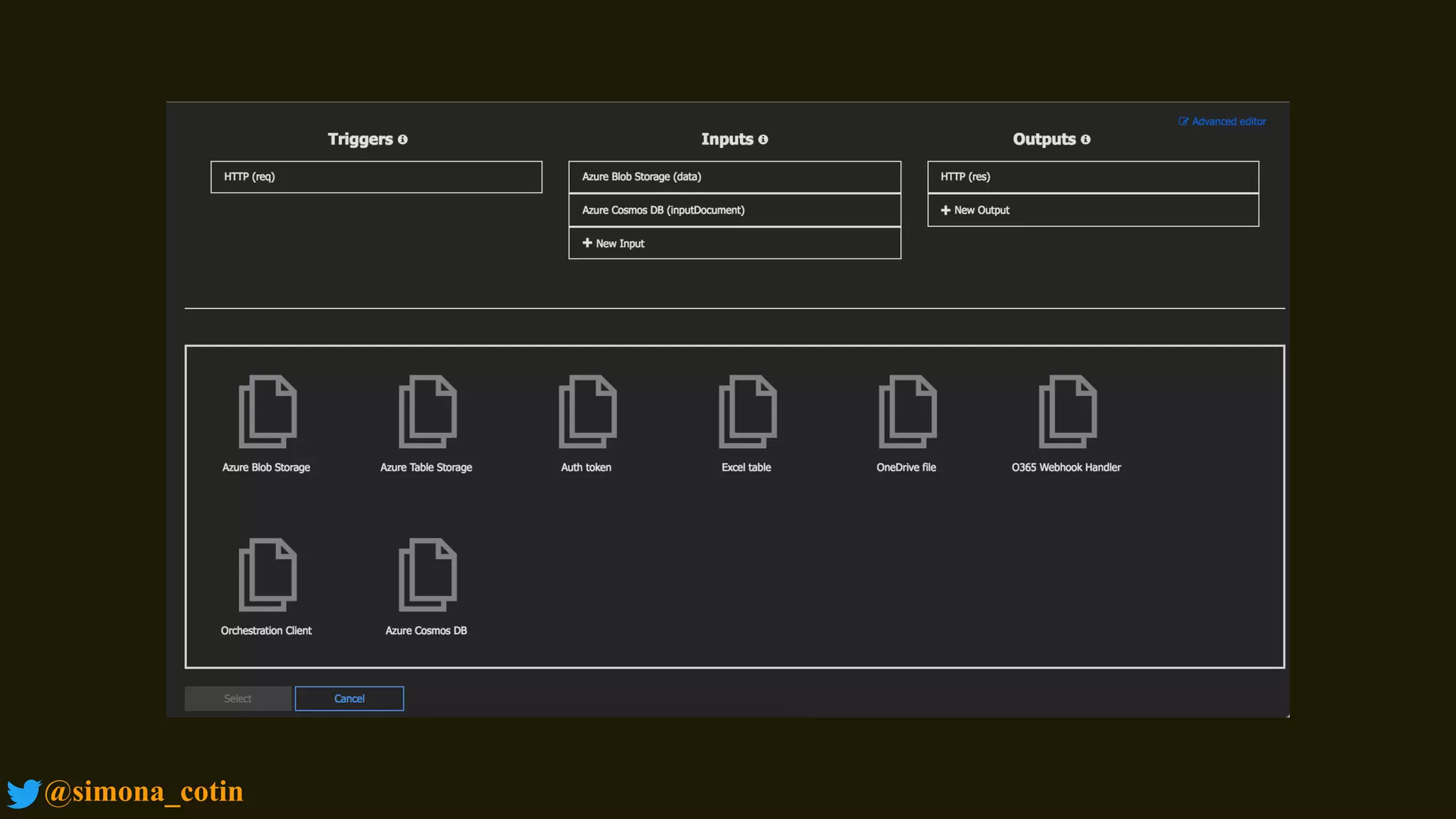Select the O365 Webhook Handler icon
The image size is (1456, 819).
pos(1067,412)
